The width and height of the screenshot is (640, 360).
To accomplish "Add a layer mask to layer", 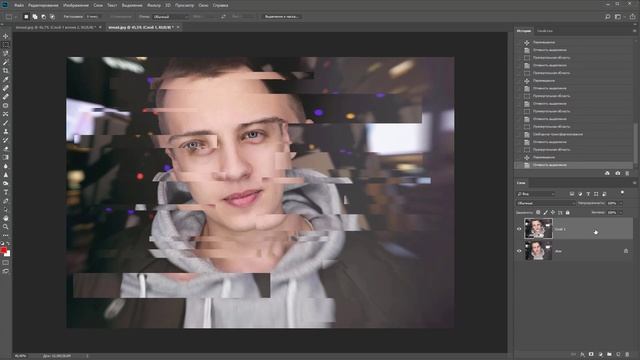I will tap(591, 354).
